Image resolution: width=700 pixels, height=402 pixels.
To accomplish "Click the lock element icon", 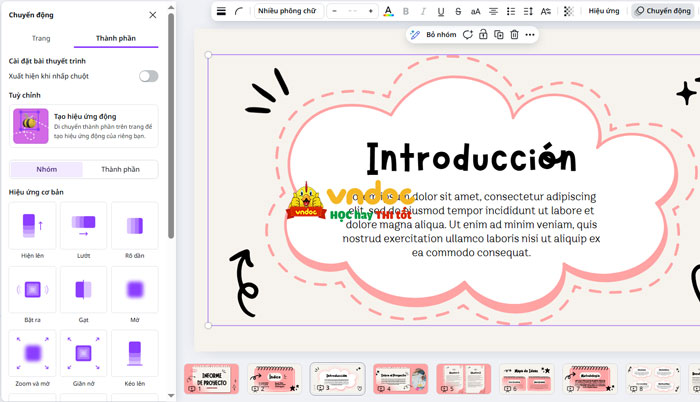I will [483, 34].
